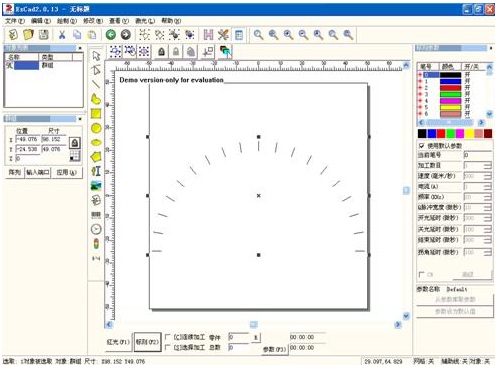
Task: Click the red light (F1) button
Action: pyautogui.click(x=118, y=342)
